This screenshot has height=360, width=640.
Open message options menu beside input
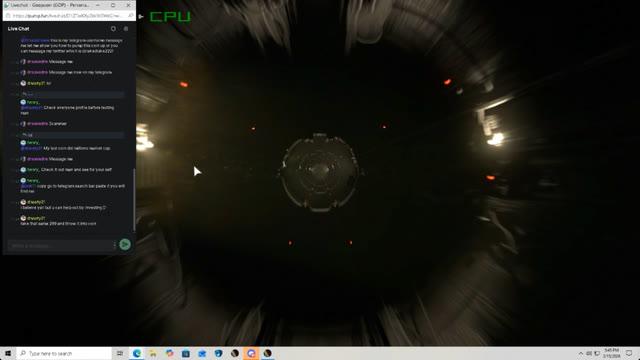tap(114, 245)
